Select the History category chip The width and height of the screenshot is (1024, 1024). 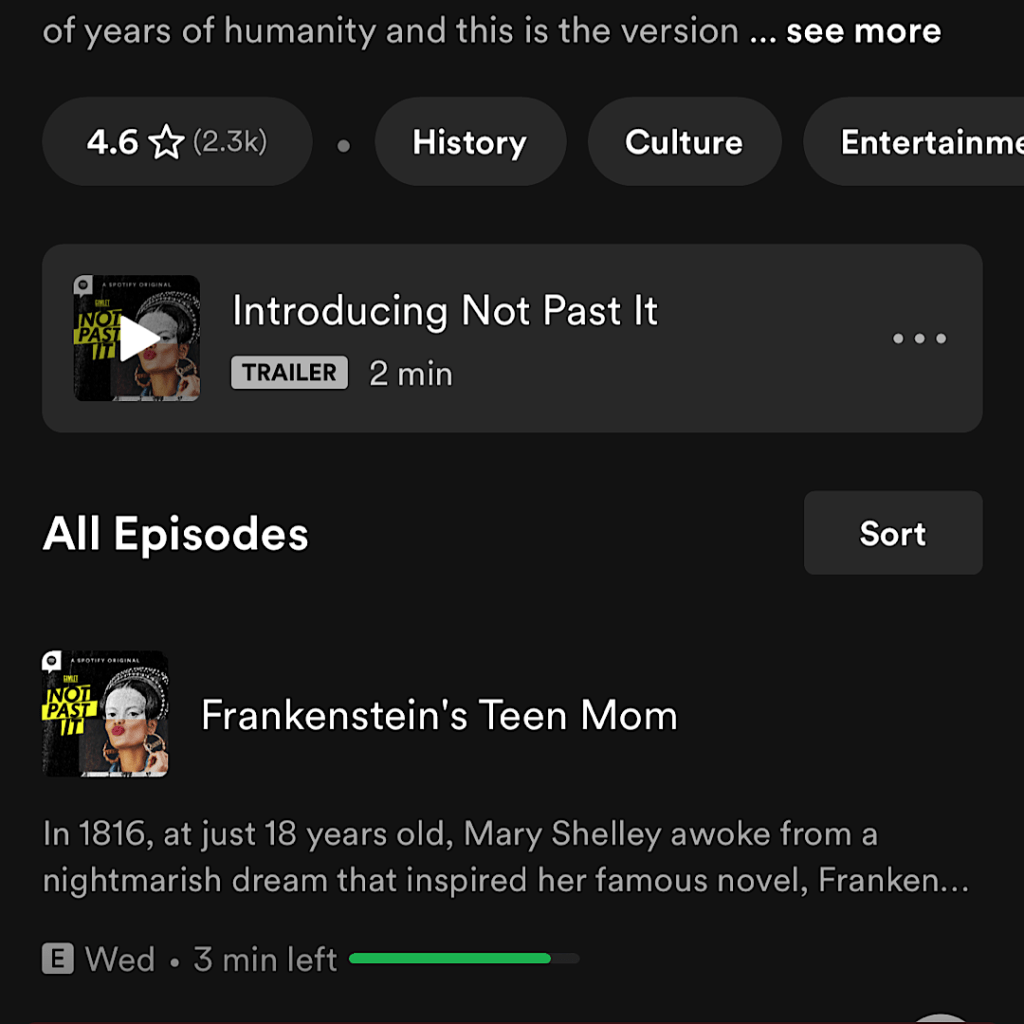pos(469,142)
